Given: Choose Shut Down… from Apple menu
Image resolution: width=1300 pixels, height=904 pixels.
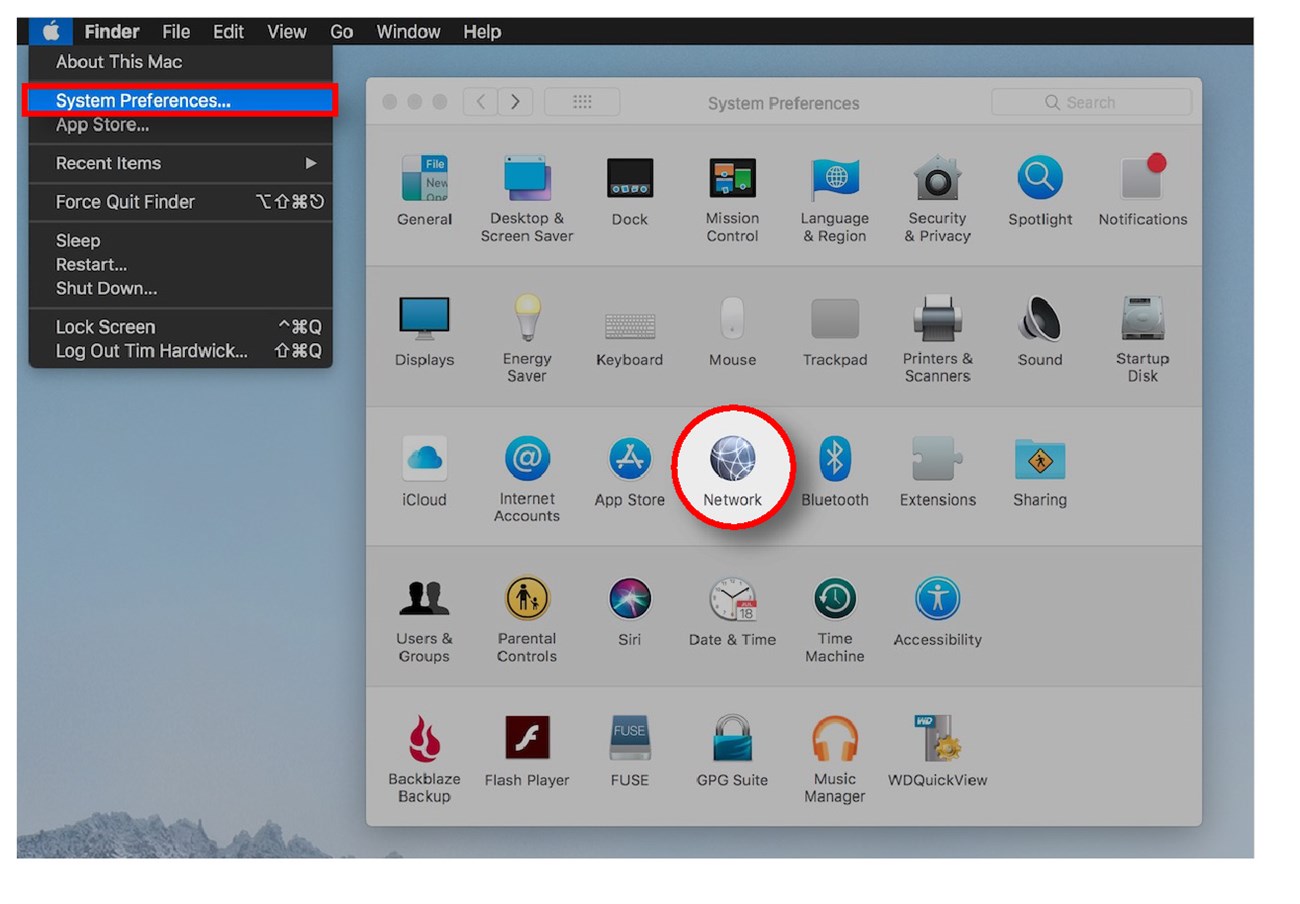Looking at the screenshot, I should [x=180, y=289].
